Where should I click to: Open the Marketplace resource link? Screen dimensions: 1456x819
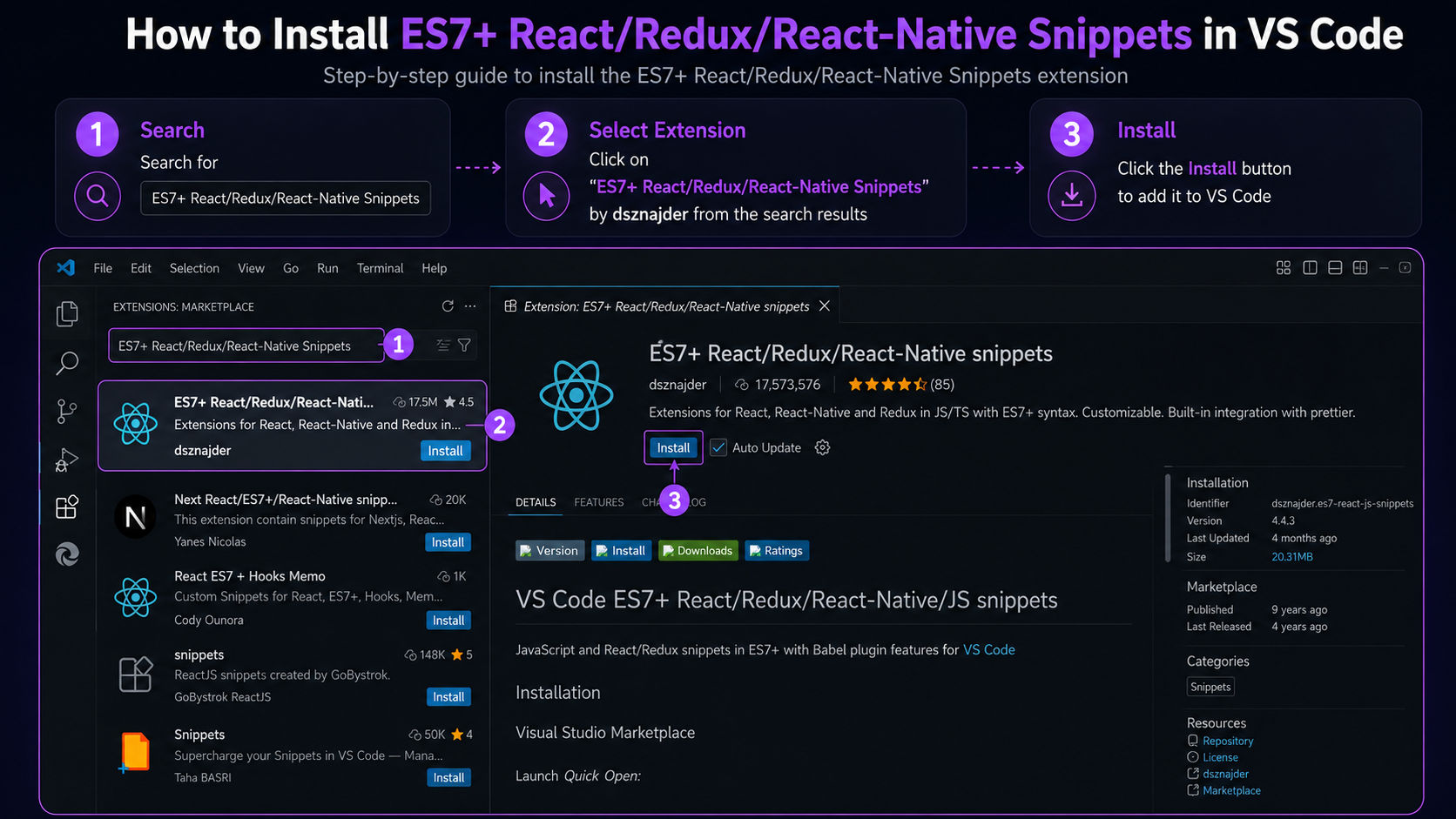point(1231,790)
